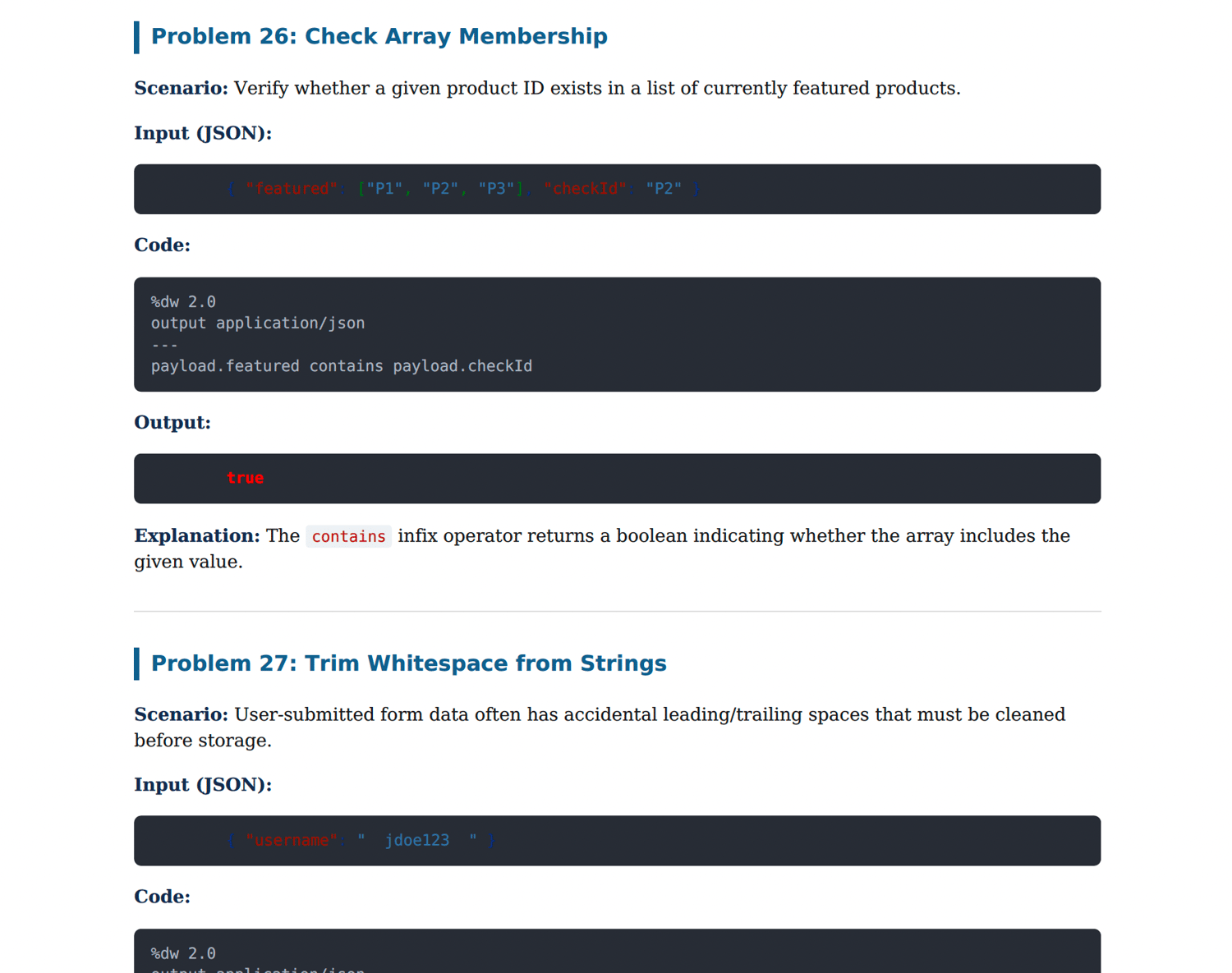Viewport: 1232px width, 973px height.
Task: Click the 'Explanation:' label
Action: [x=197, y=536]
